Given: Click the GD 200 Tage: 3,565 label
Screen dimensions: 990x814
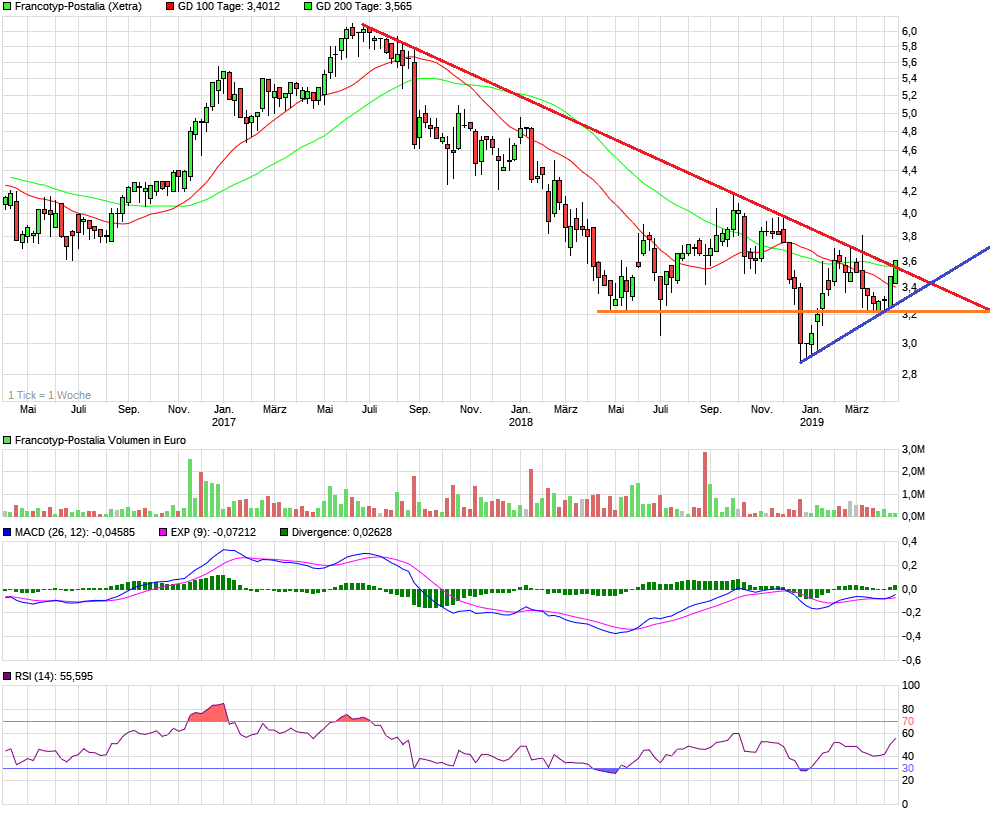Looking at the screenshot, I should (364, 6).
